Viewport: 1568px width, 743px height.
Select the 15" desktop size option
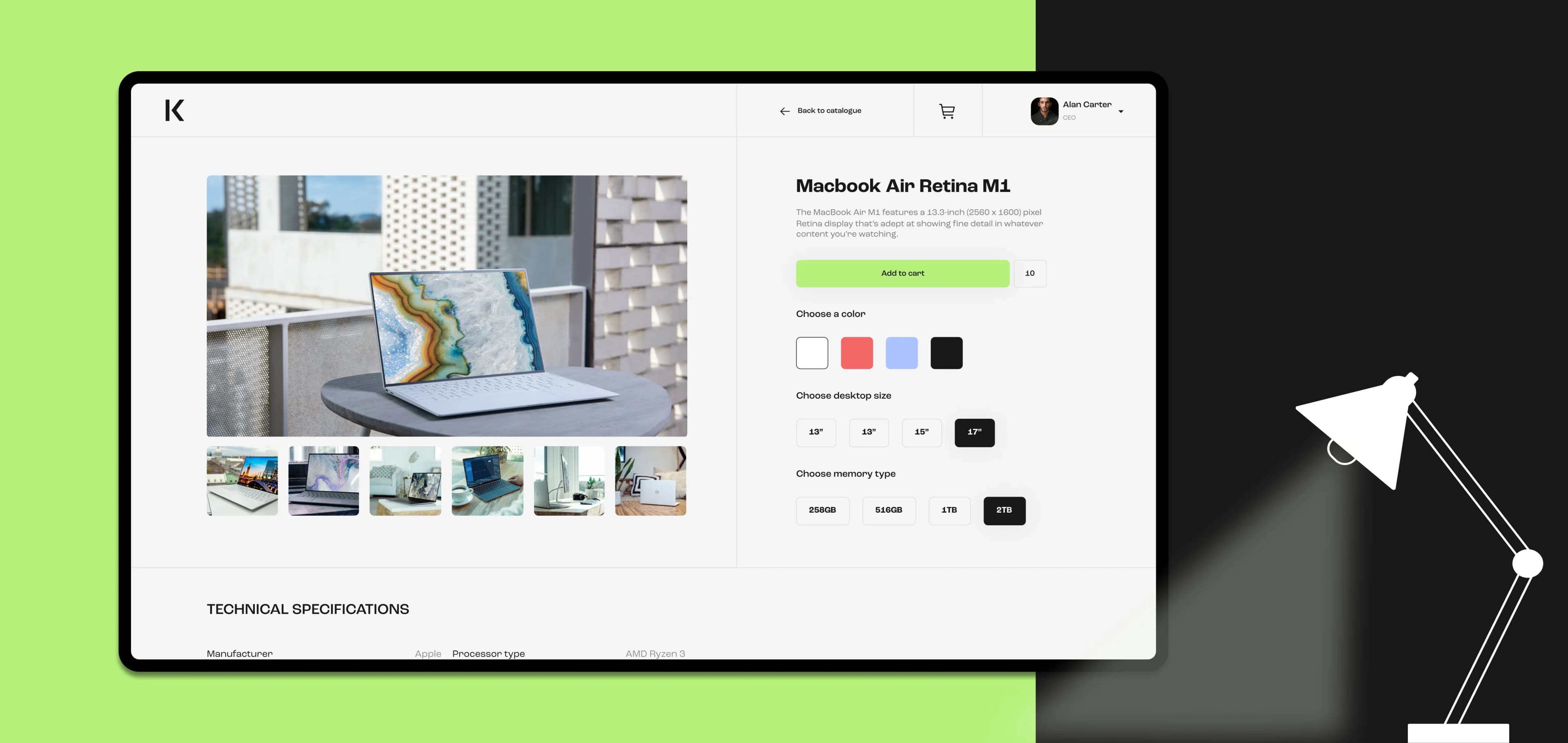click(922, 433)
